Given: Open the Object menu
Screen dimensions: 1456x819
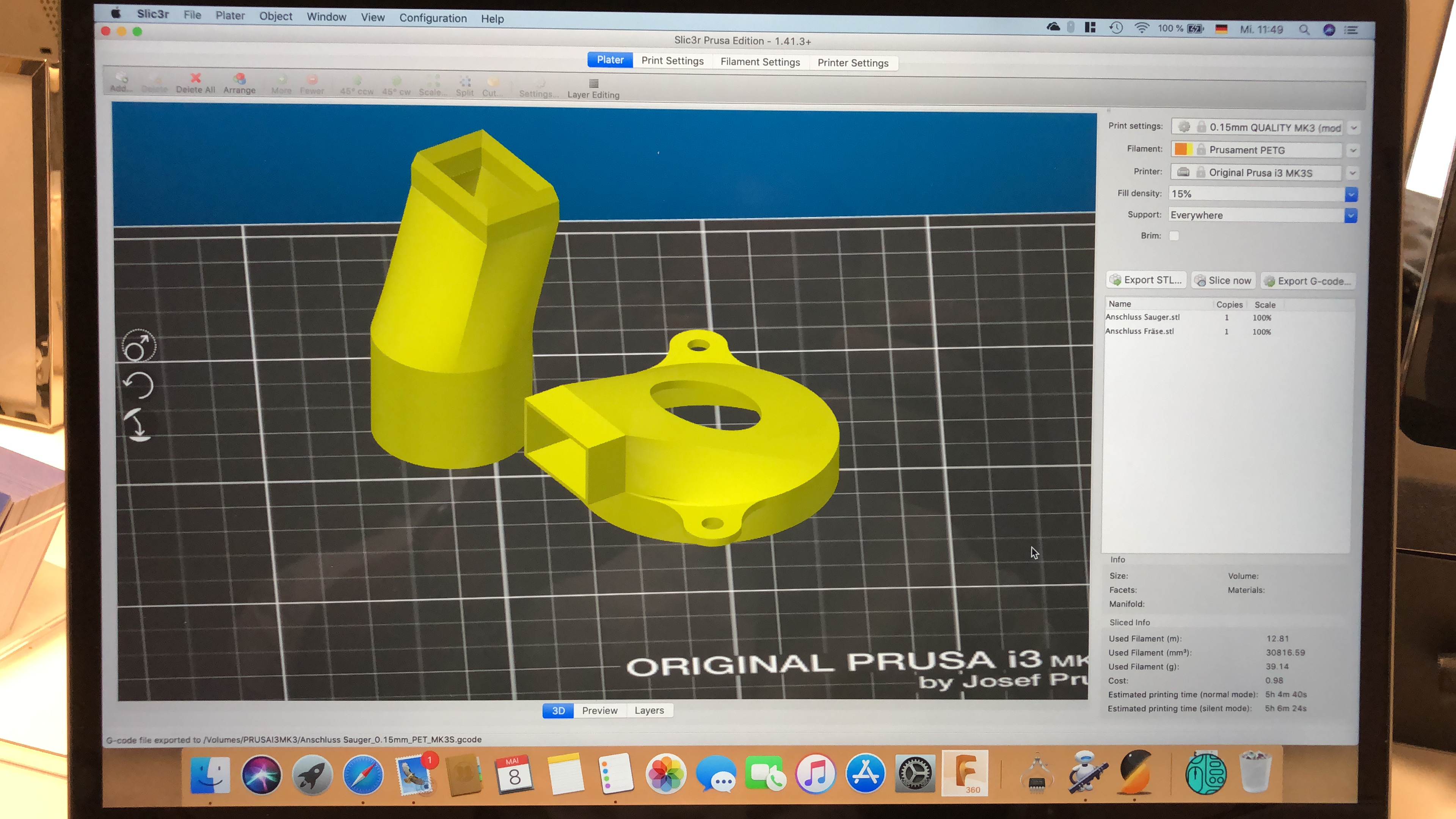Looking at the screenshot, I should (276, 16).
